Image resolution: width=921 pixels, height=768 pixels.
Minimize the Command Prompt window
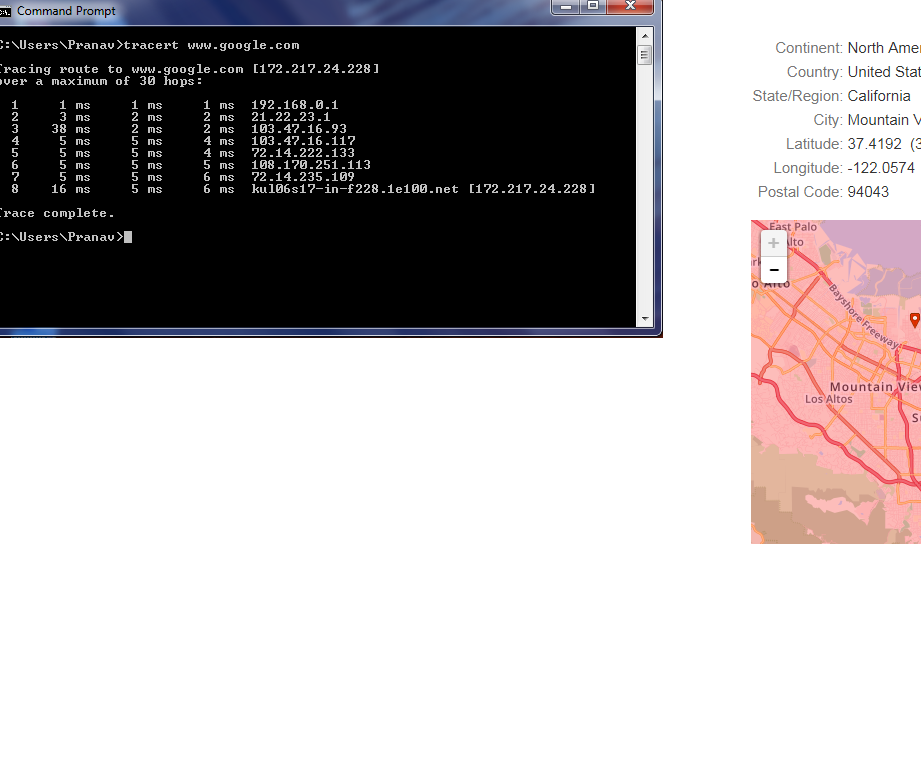tap(566, 7)
